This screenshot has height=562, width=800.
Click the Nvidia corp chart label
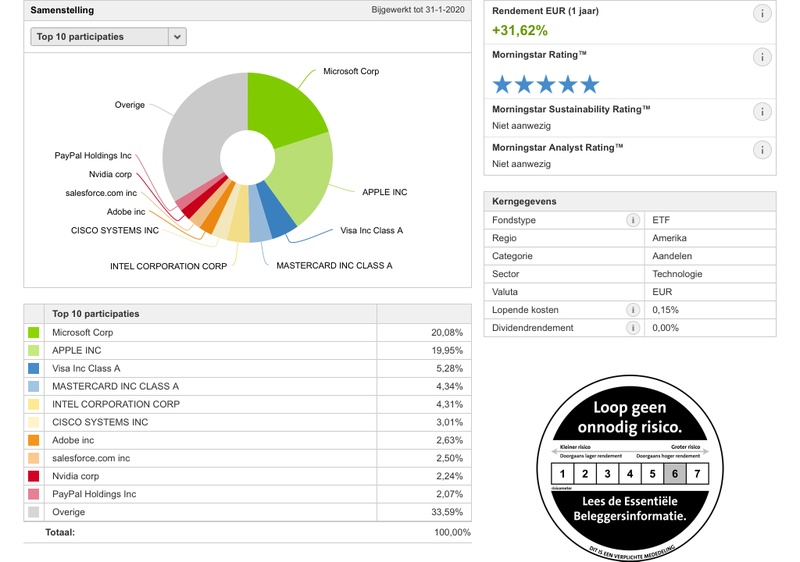point(110,174)
